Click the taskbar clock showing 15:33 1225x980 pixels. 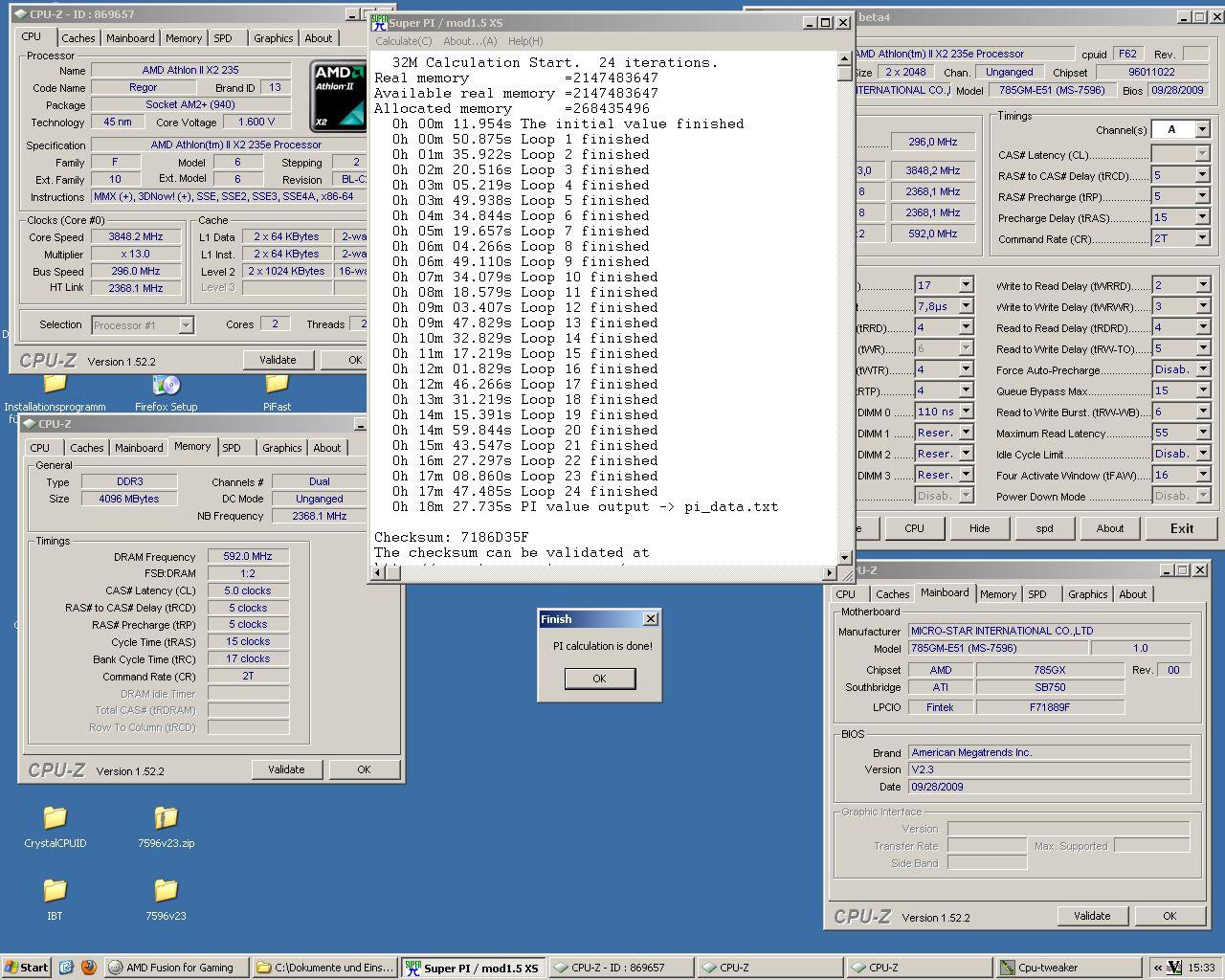(x=1202, y=968)
